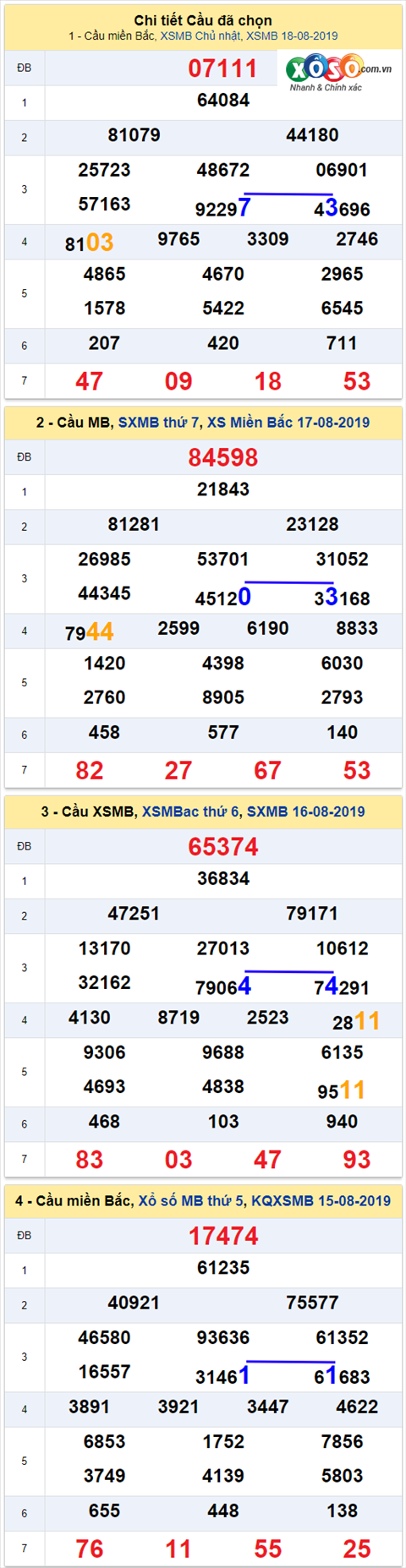Follow the XS Miền Bắc 17-08-2019 link
This screenshot has width=406, height=1568.
point(288,423)
